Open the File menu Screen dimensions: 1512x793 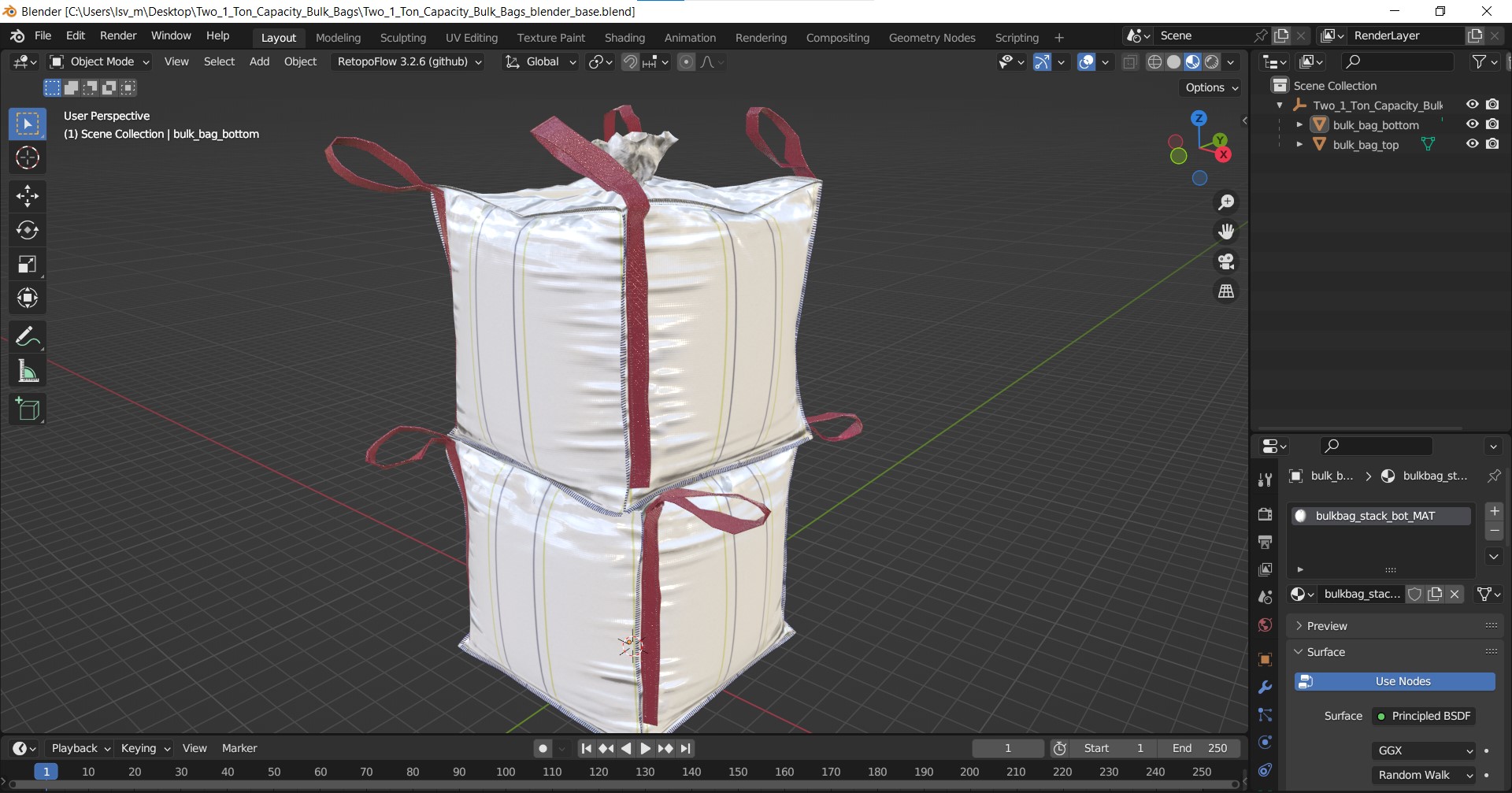pos(43,35)
